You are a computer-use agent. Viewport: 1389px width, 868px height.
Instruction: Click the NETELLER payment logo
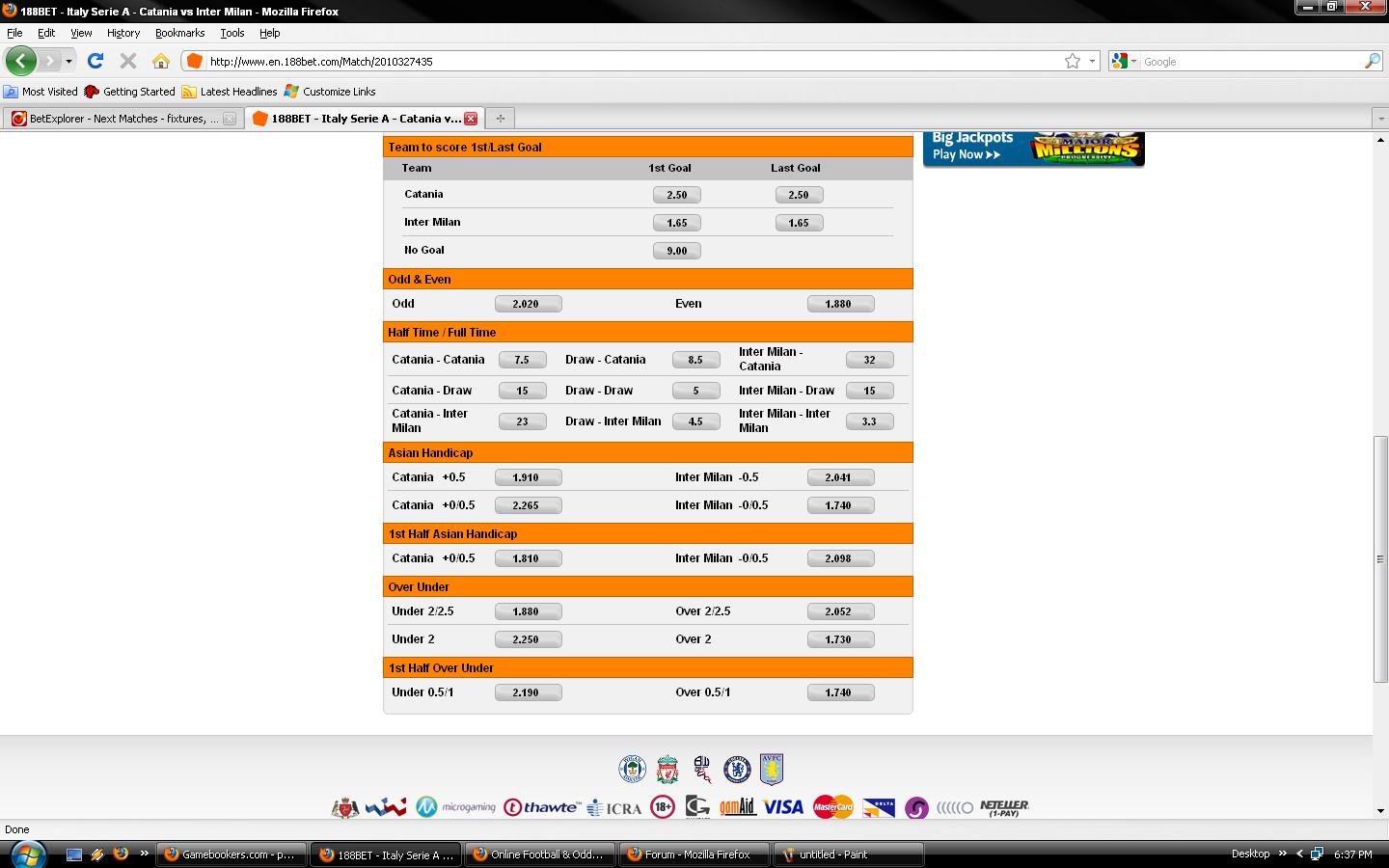point(1004,807)
